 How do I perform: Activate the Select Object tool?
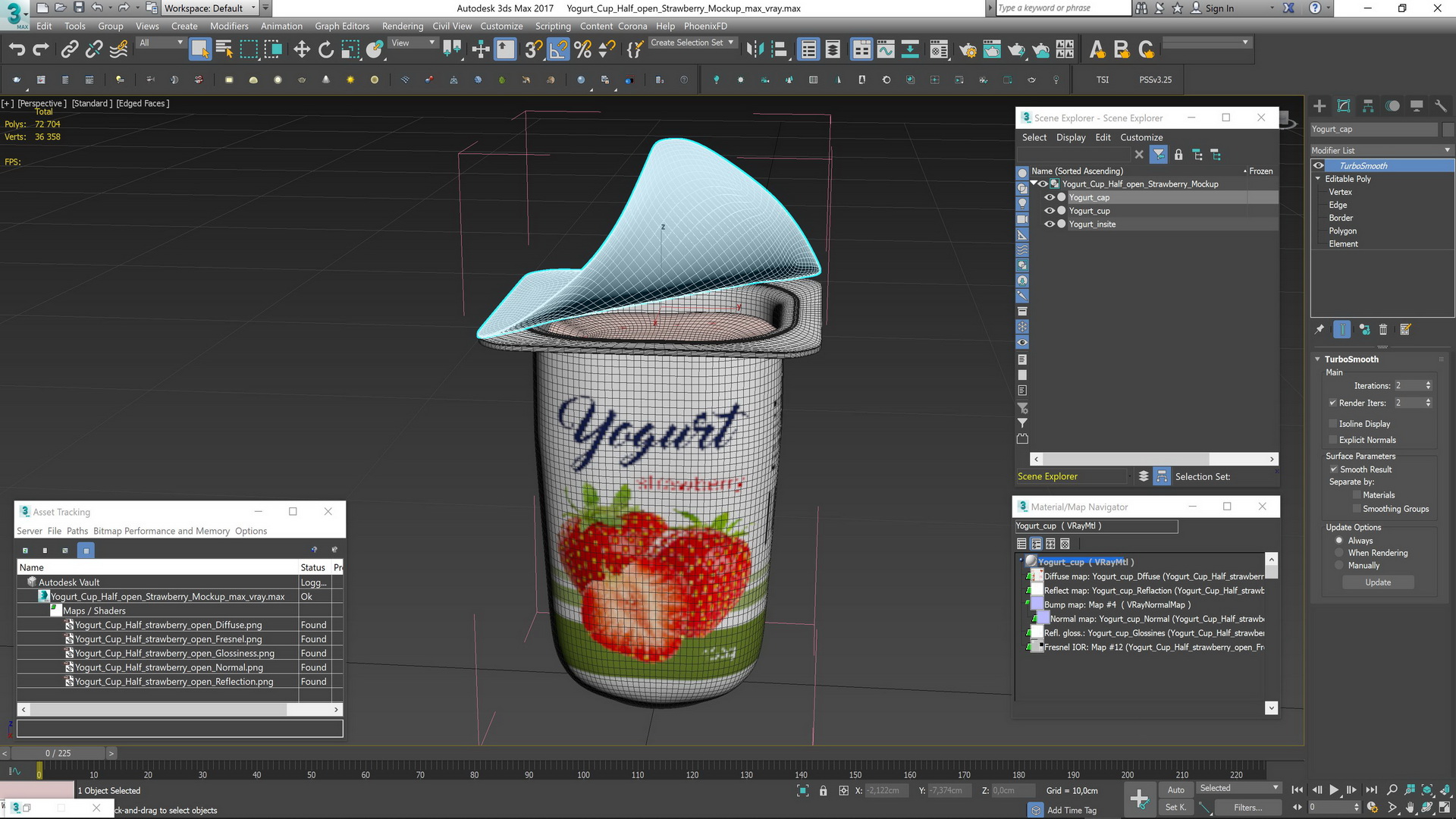click(199, 50)
